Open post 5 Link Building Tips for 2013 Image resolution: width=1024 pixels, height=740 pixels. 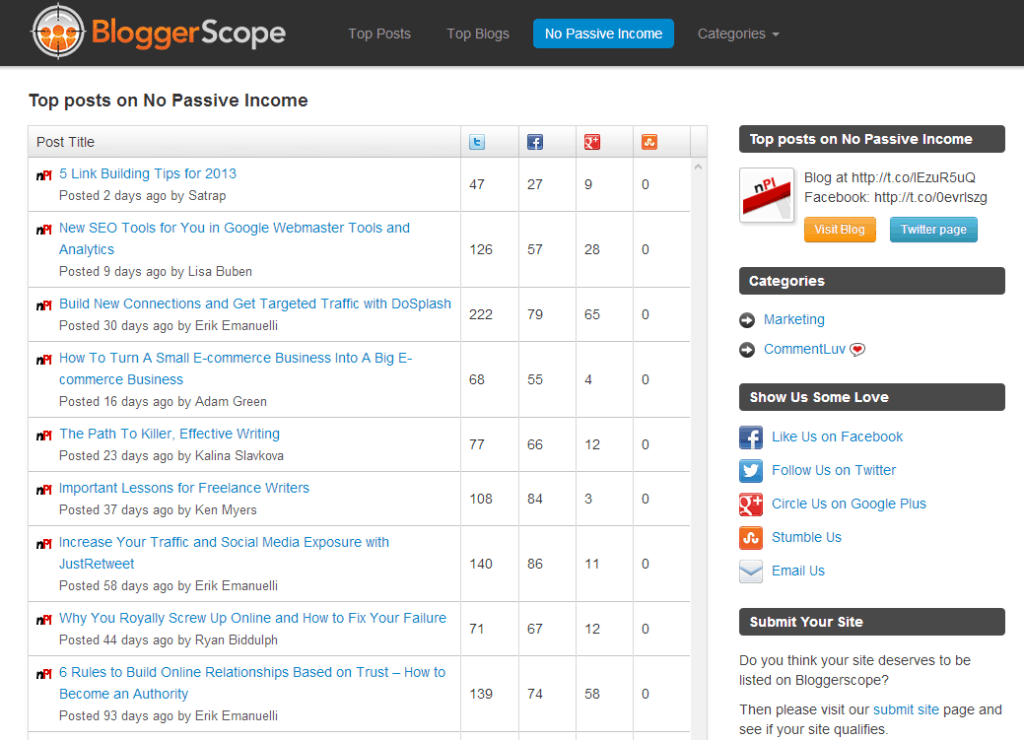coord(148,174)
